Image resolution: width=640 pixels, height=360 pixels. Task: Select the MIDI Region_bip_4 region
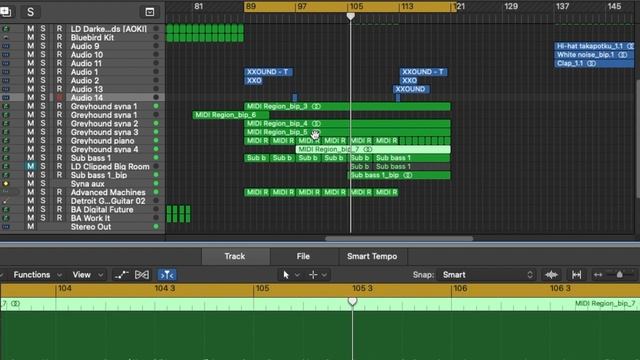point(347,124)
